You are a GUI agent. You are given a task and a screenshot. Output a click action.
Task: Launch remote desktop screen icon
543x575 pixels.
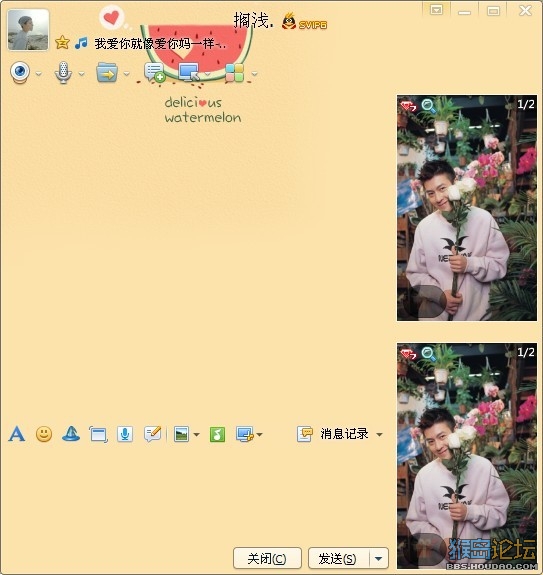pos(189,72)
